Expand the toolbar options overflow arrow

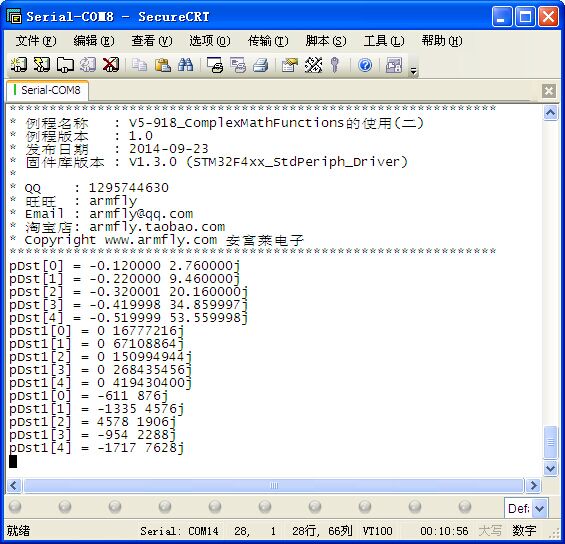point(414,71)
